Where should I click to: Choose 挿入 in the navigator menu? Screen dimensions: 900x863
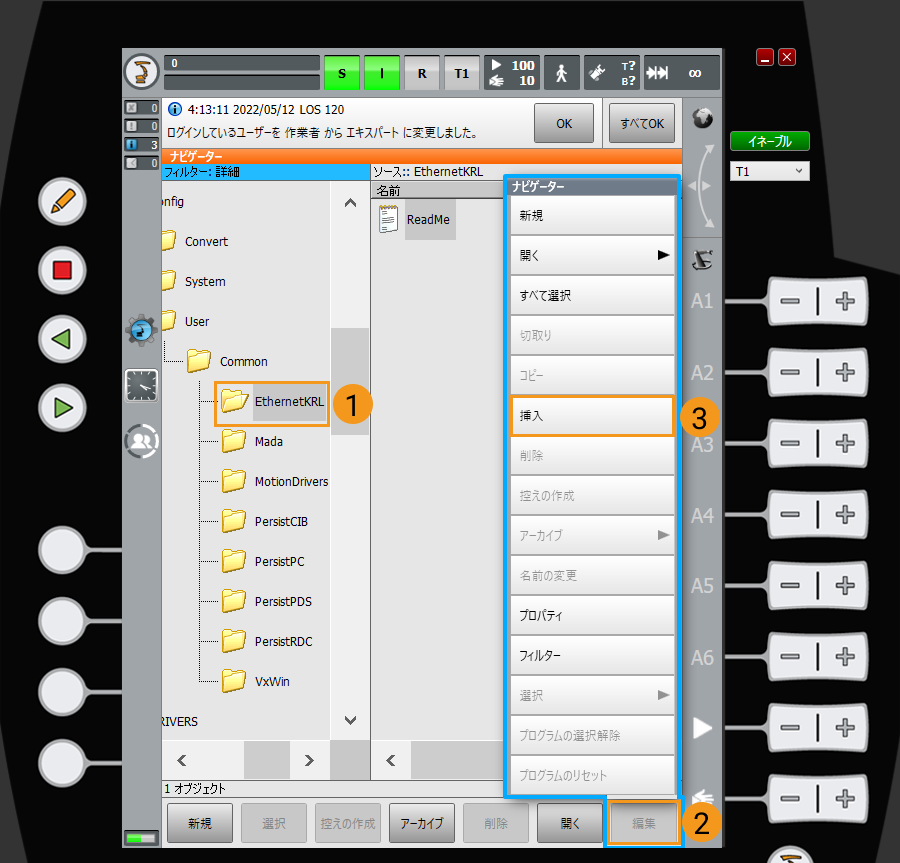point(592,415)
